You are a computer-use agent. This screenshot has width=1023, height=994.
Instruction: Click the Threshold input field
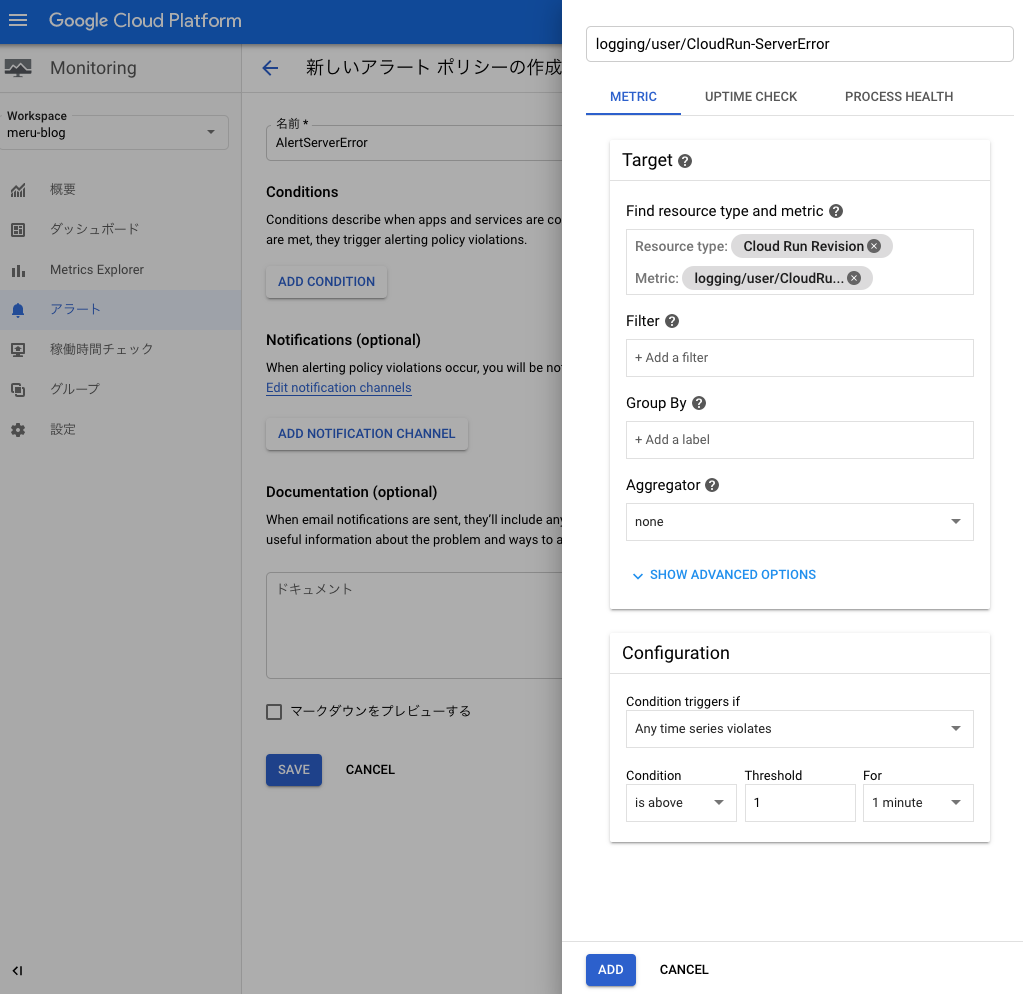800,802
